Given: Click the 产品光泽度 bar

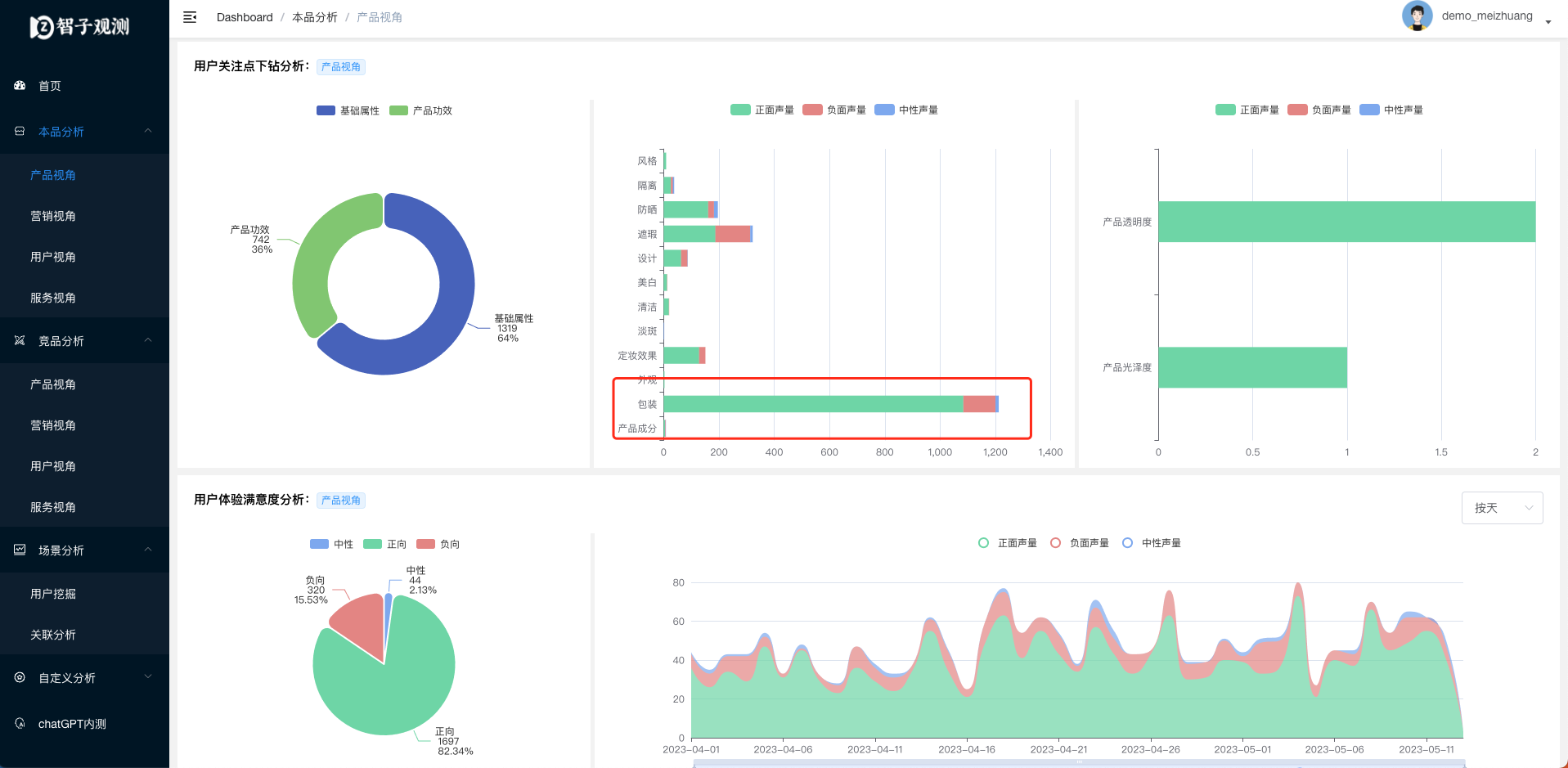Looking at the screenshot, I should point(1253,367).
